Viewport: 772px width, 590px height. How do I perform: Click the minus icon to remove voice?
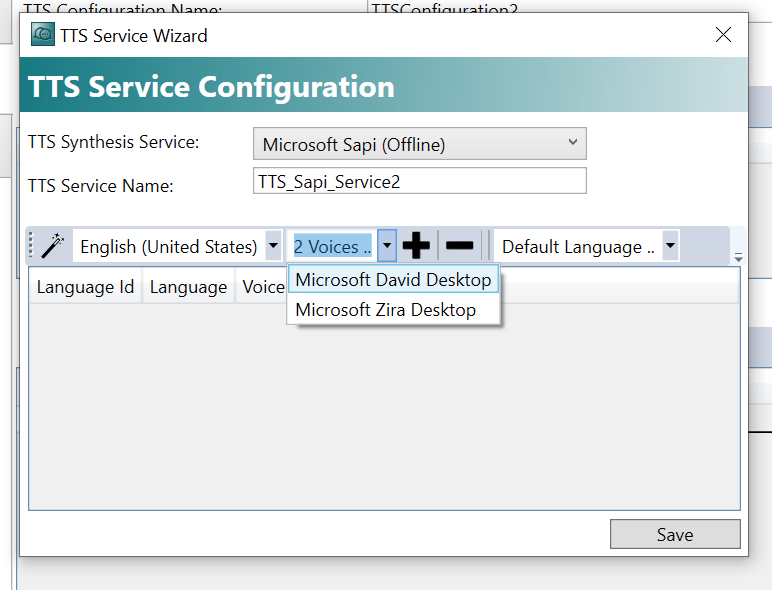[x=459, y=245]
